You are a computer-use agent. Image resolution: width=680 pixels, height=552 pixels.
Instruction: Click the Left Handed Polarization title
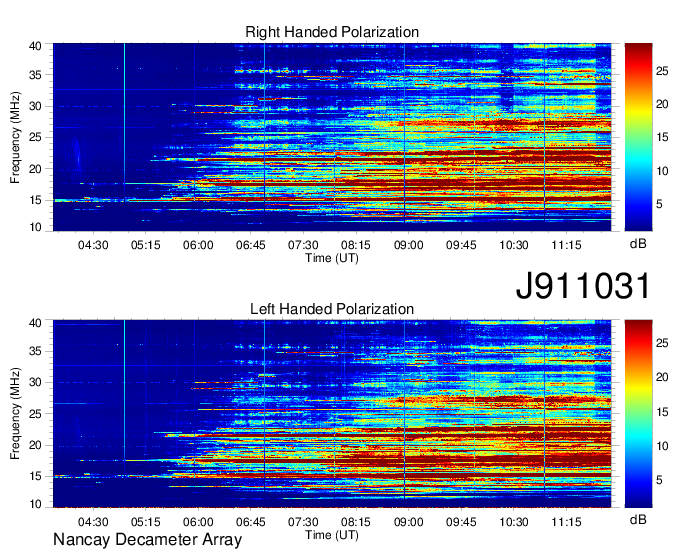coord(332,309)
